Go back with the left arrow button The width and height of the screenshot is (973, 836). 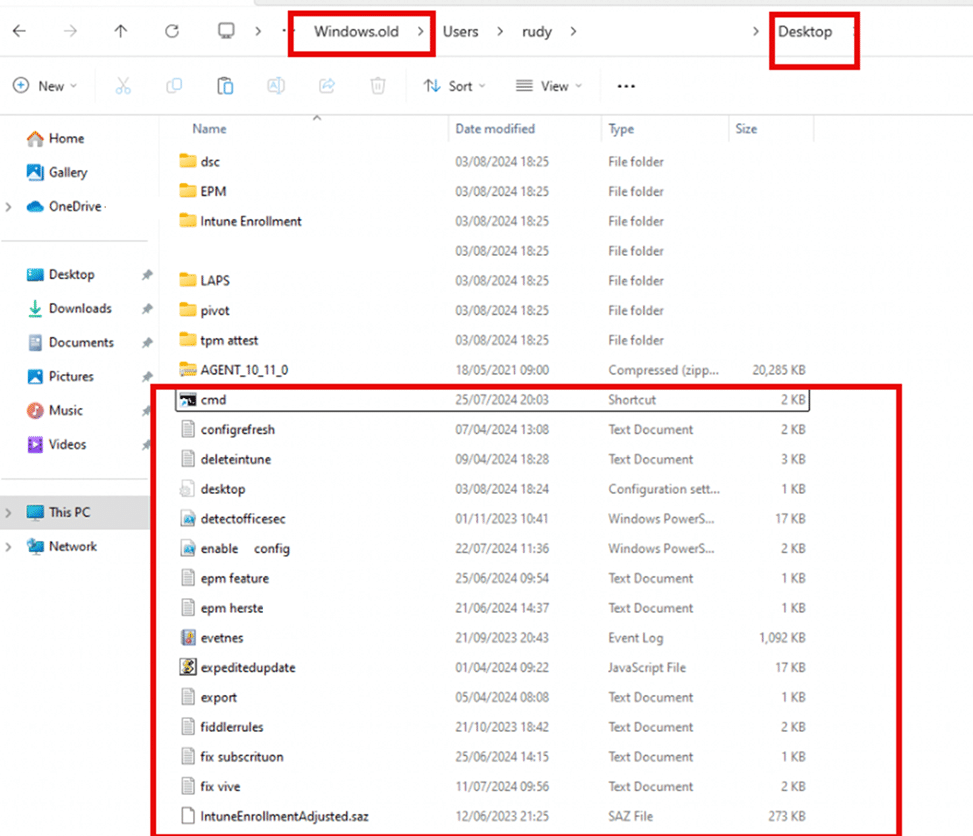19,31
